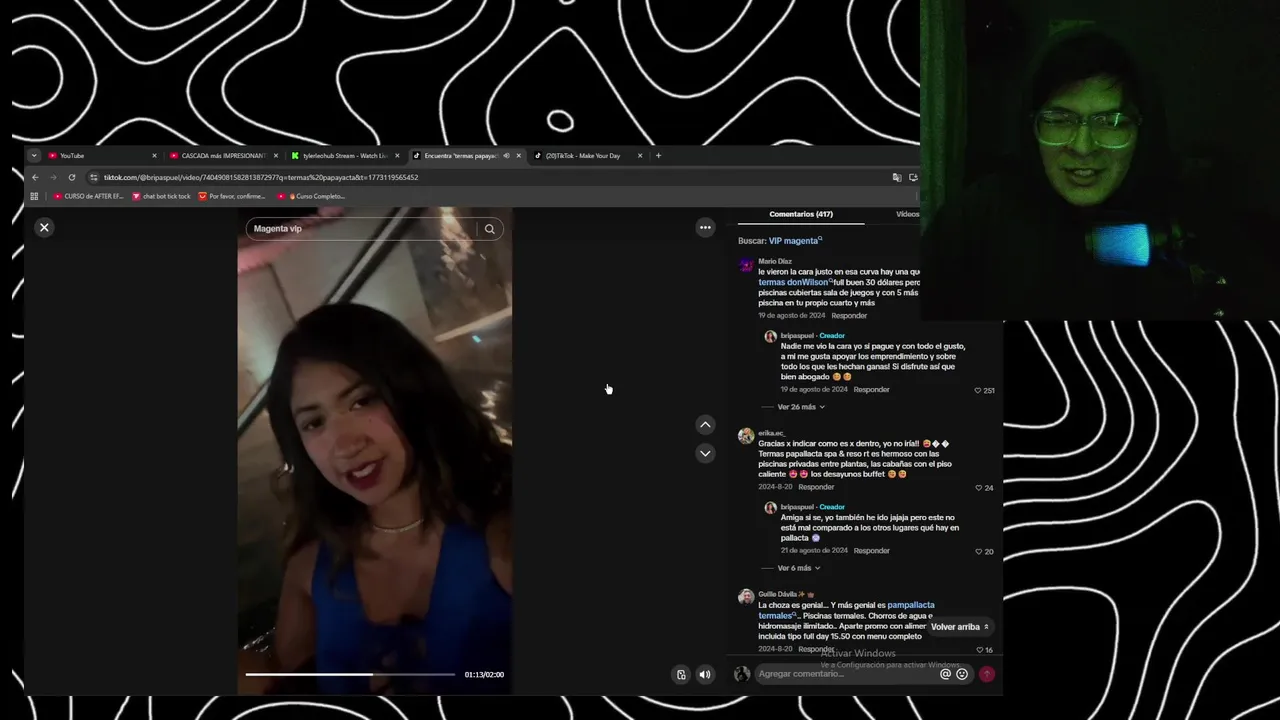The height and width of the screenshot is (720, 1280).
Task: Click Volver arriba button
Action: pos(960,627)
